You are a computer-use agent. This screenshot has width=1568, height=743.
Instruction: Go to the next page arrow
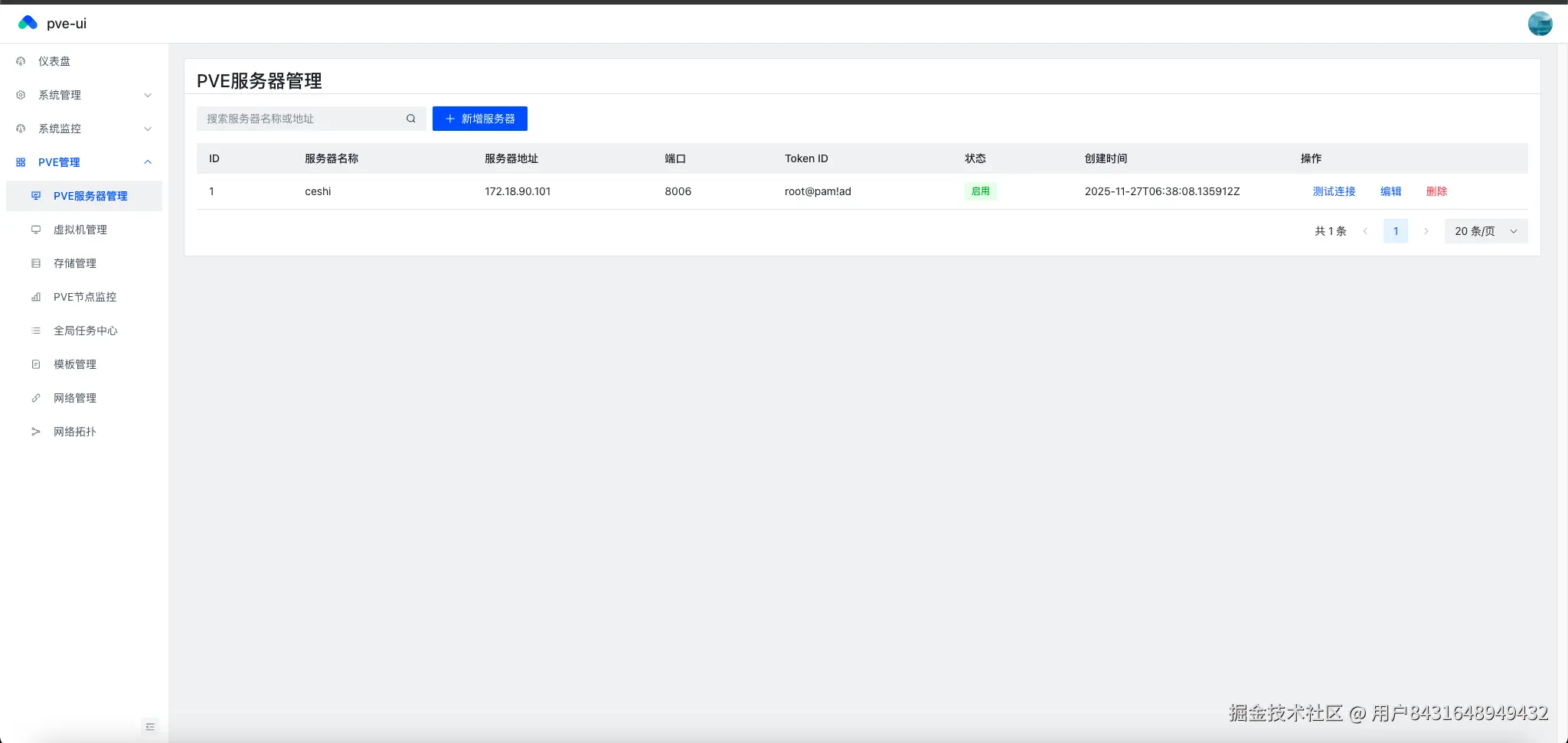click(1426, 231)
